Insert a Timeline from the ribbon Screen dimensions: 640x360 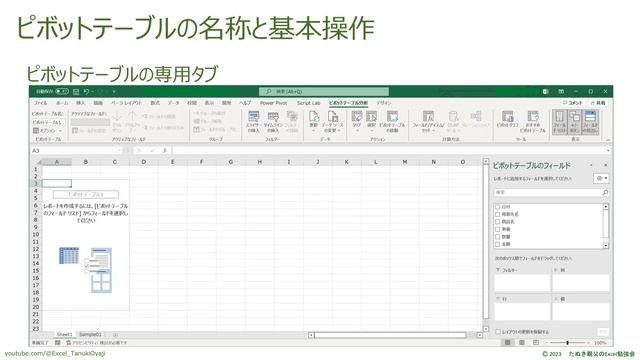click(272, 122)
